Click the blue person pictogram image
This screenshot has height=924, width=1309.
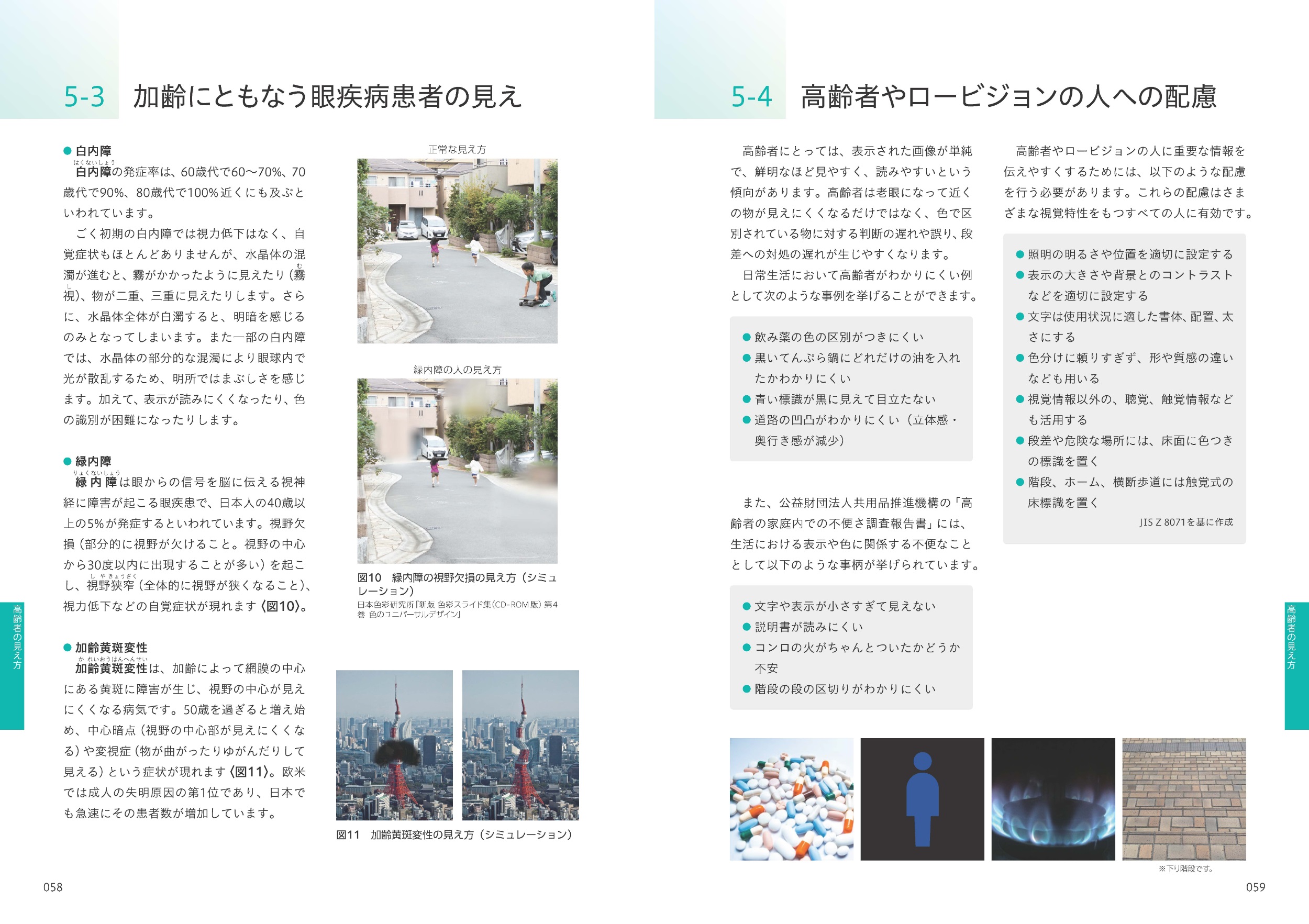[923, 799]
